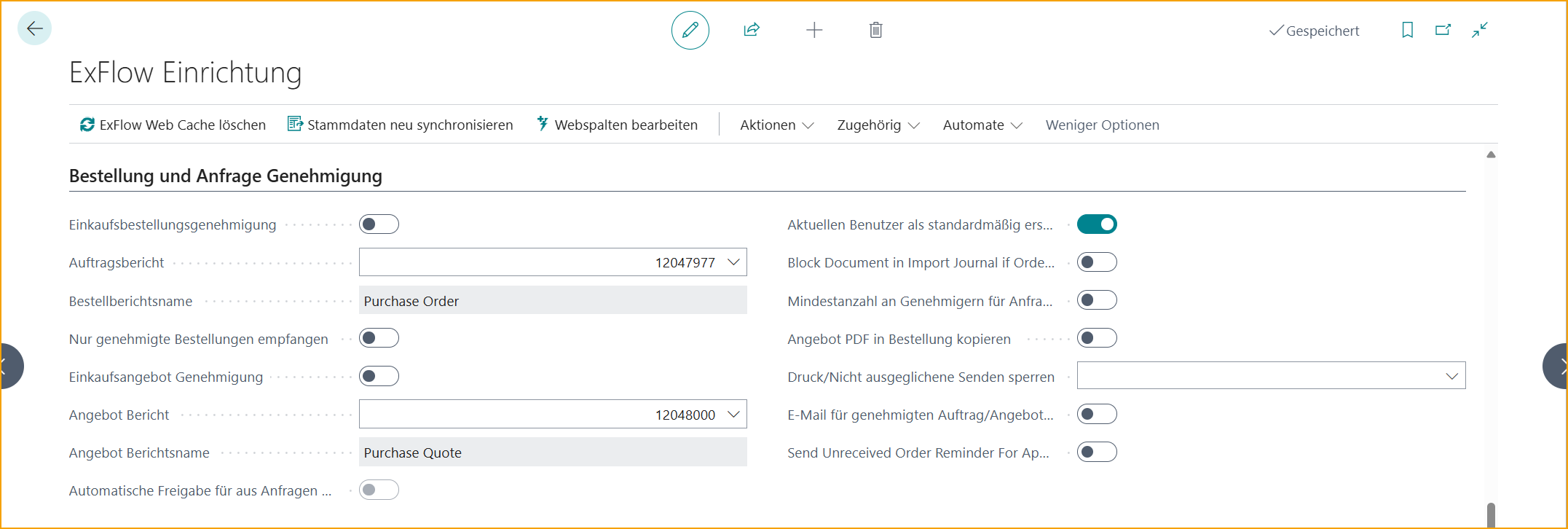This screenshot has height=529, width=1568.
Task: Click the collapse page arrows icon
Action: click(1479, 30)
